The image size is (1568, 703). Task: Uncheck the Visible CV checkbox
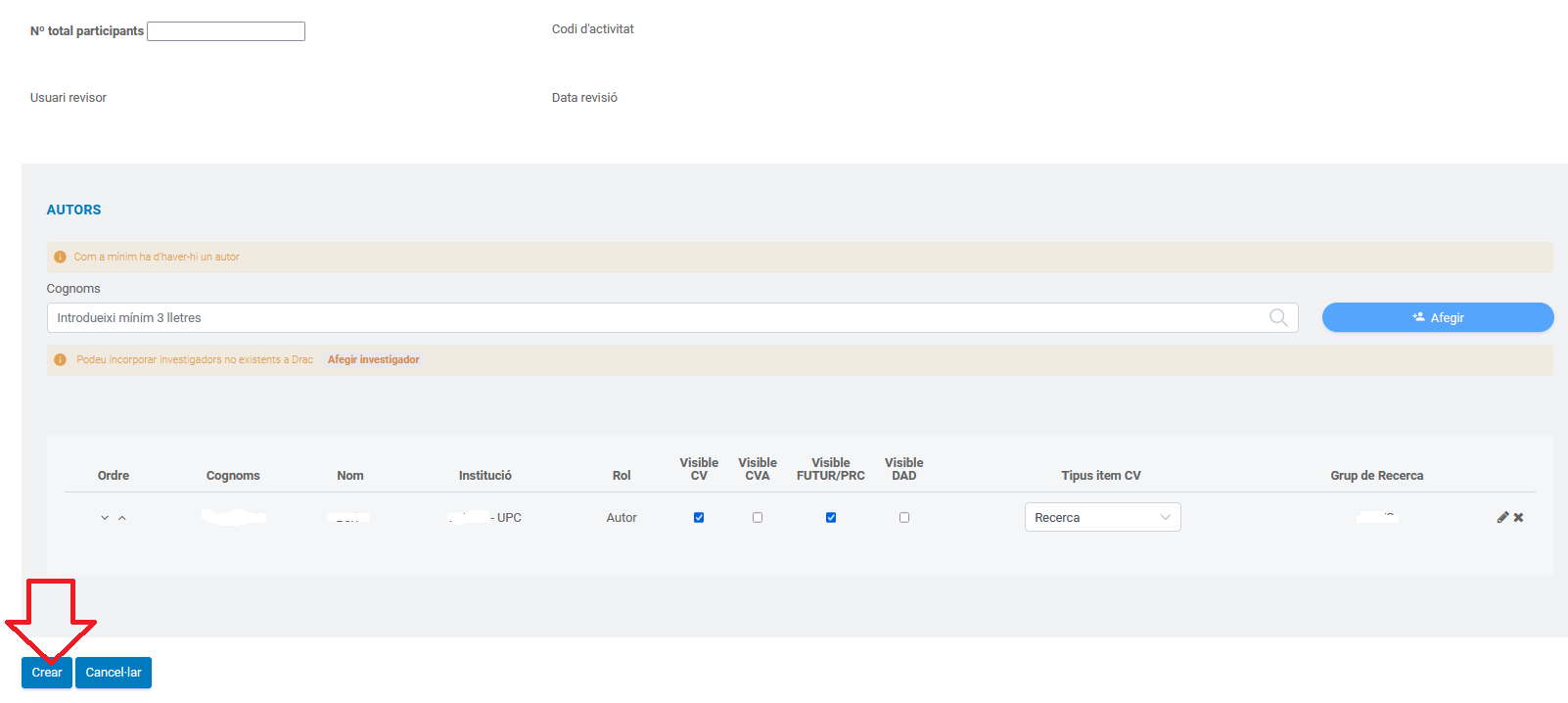(699, 517)
